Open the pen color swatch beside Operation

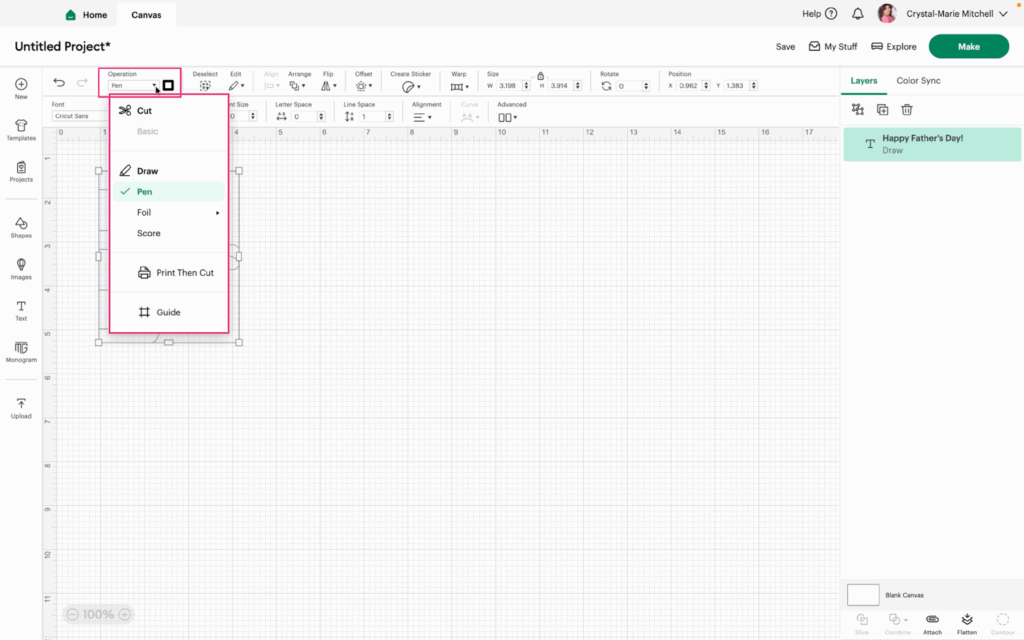(x=169, y=86)
